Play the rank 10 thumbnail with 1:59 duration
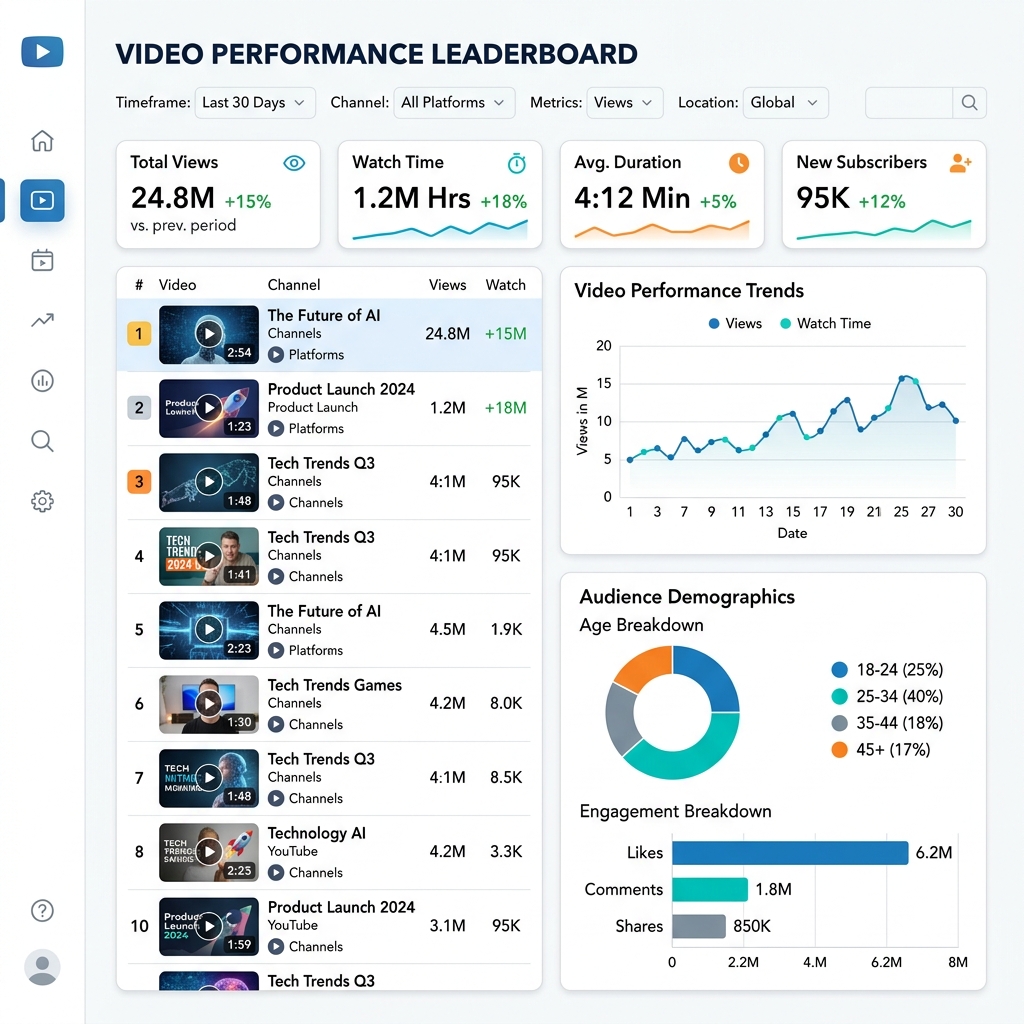The width and height of the screenshot is (1024, 1024). click(209, 926)
